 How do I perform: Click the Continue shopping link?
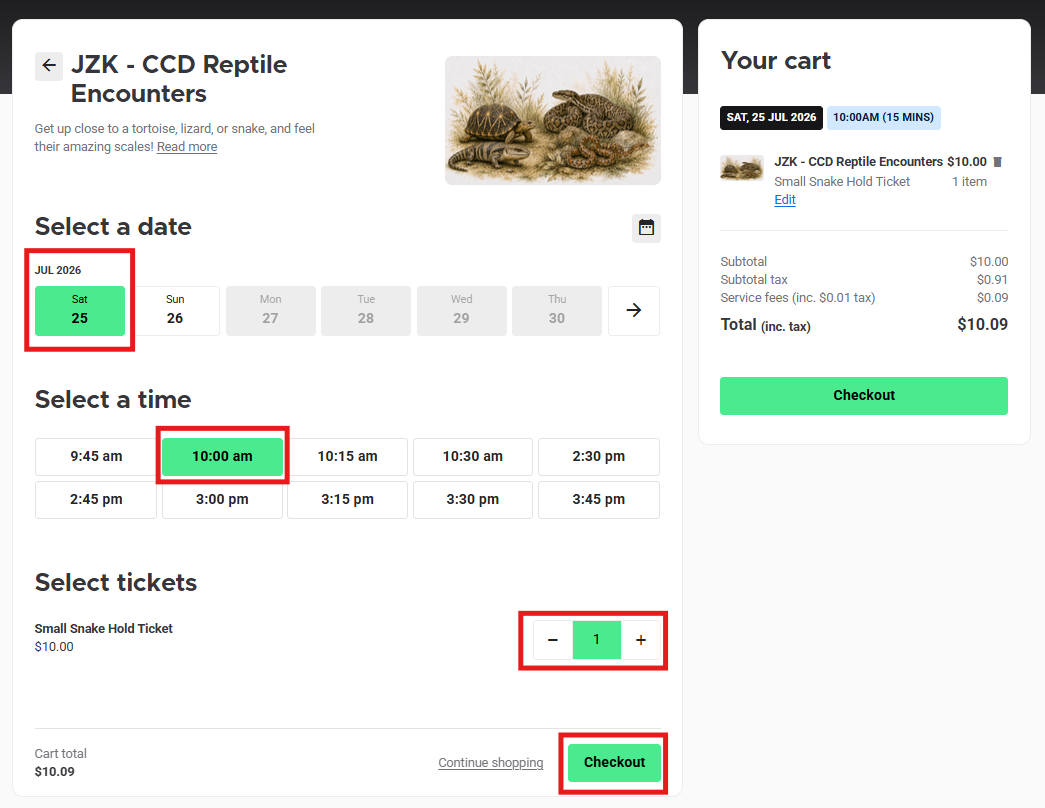491,763
